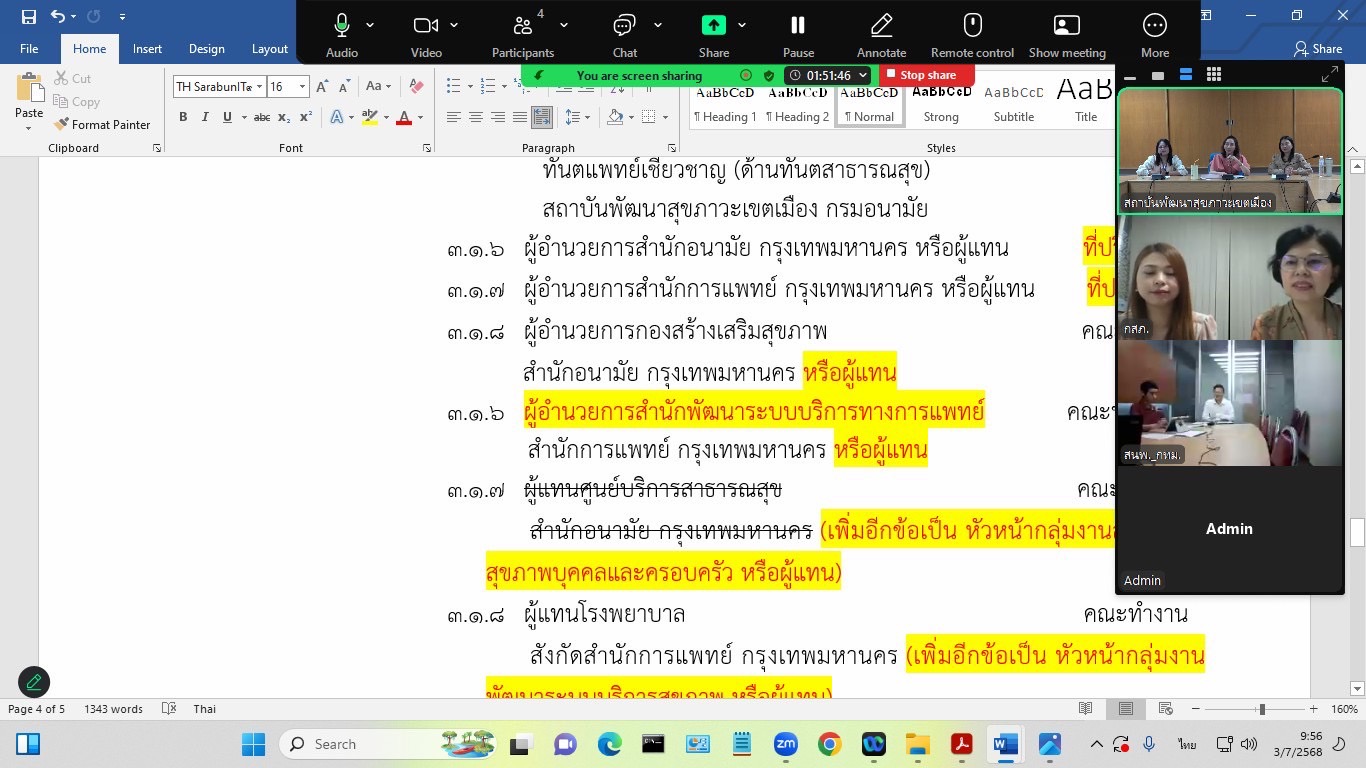The image size is (1366, 768).
Task: Open the File tab
Action: pos(29,49)
